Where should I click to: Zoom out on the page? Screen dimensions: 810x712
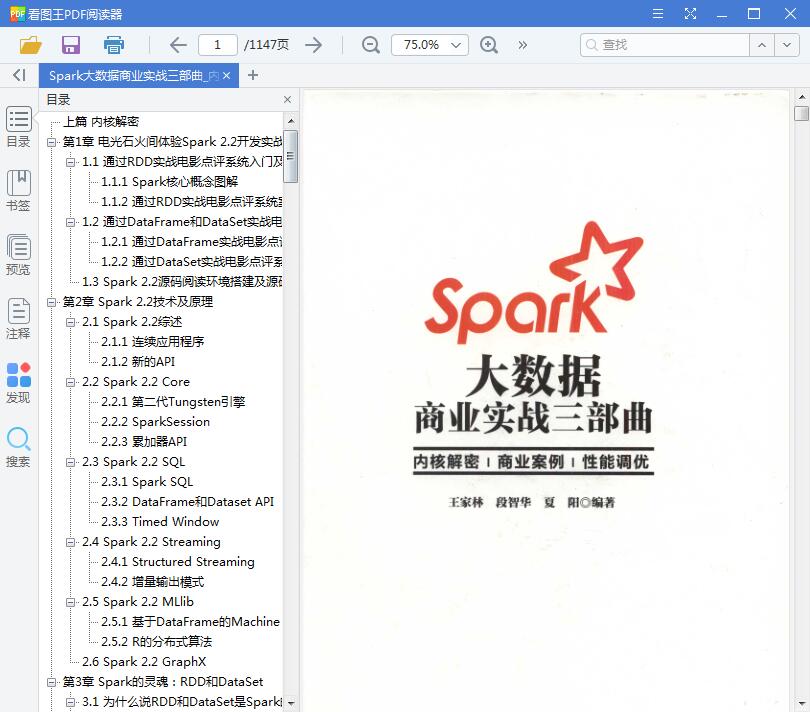click(370, 45)
